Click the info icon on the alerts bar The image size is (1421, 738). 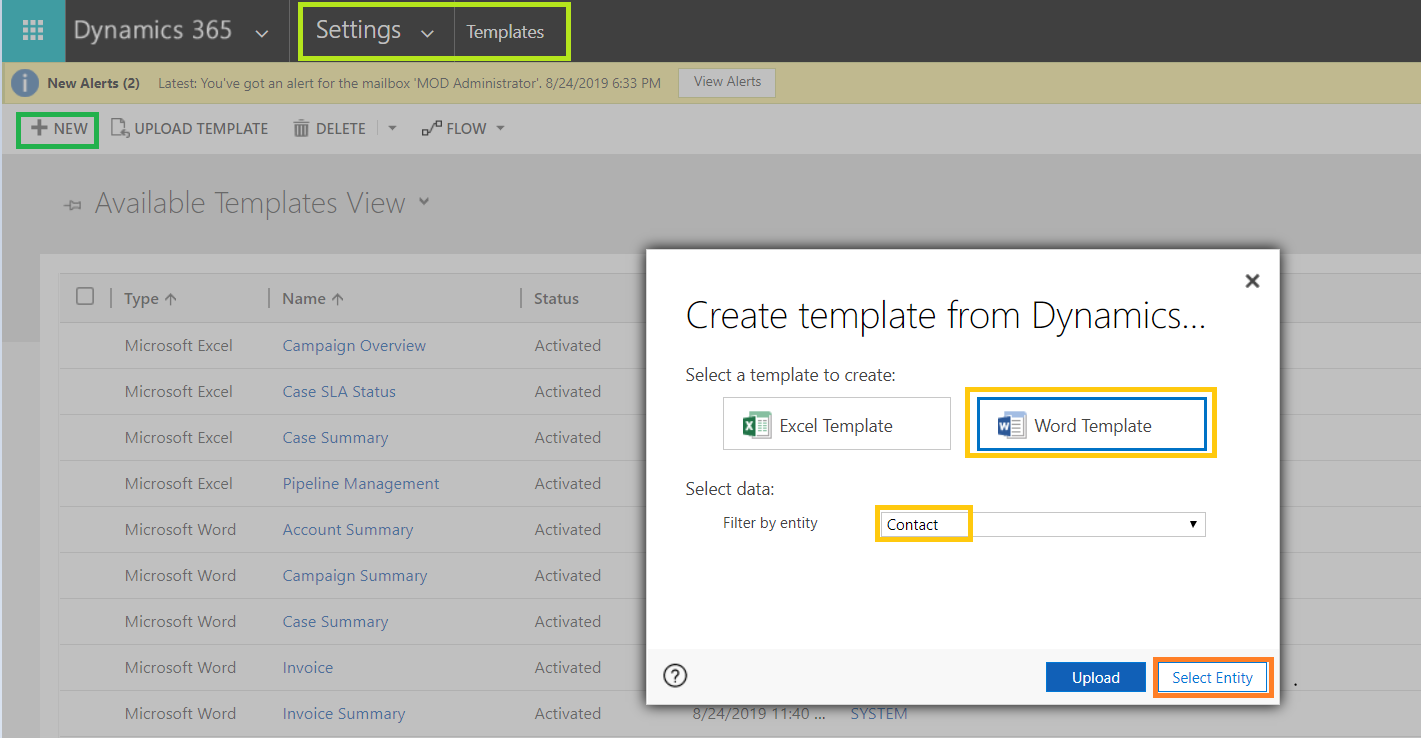coord(24,82)
